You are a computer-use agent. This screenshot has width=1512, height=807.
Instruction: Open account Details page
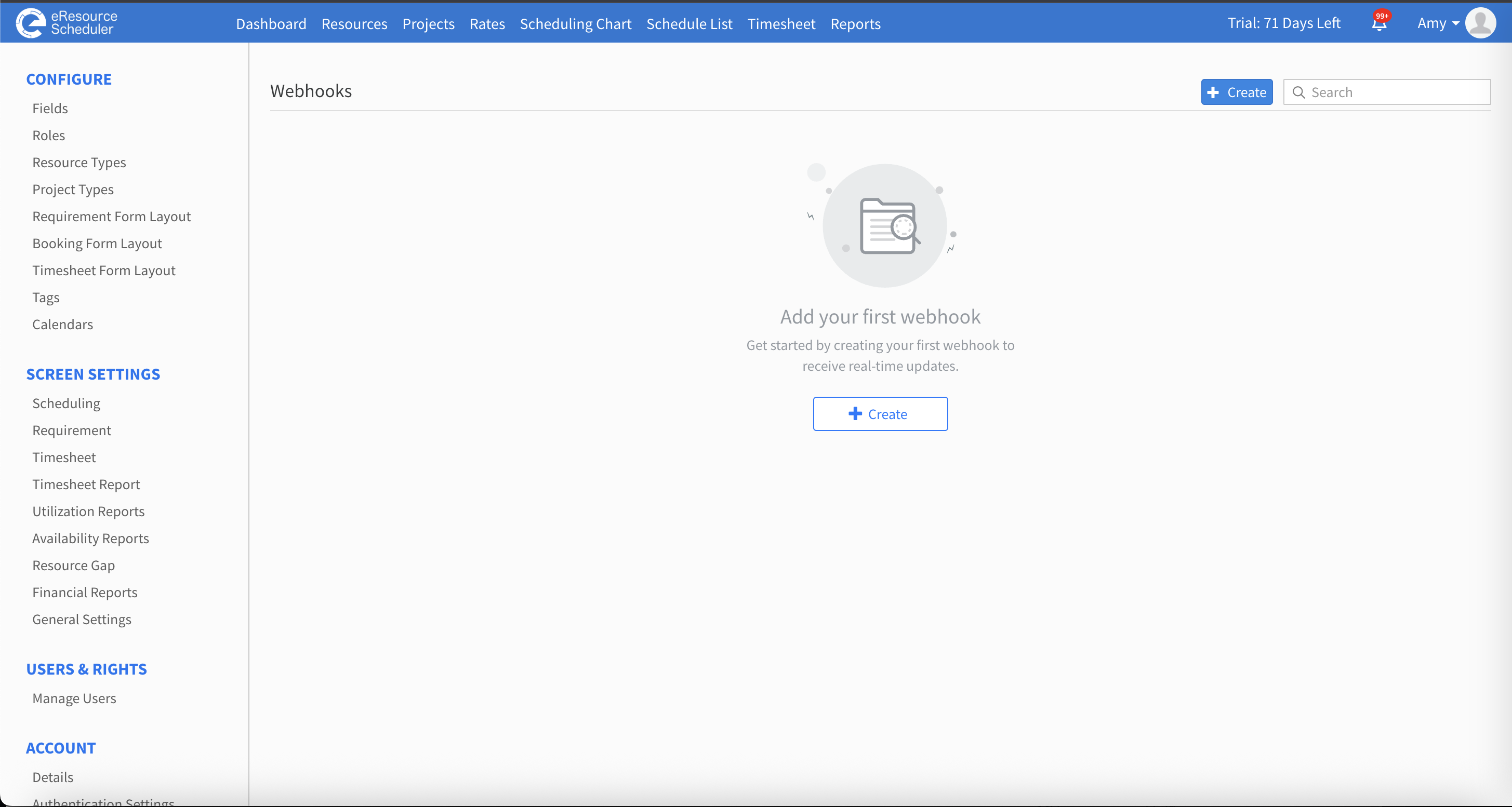[x=53, y=778]
